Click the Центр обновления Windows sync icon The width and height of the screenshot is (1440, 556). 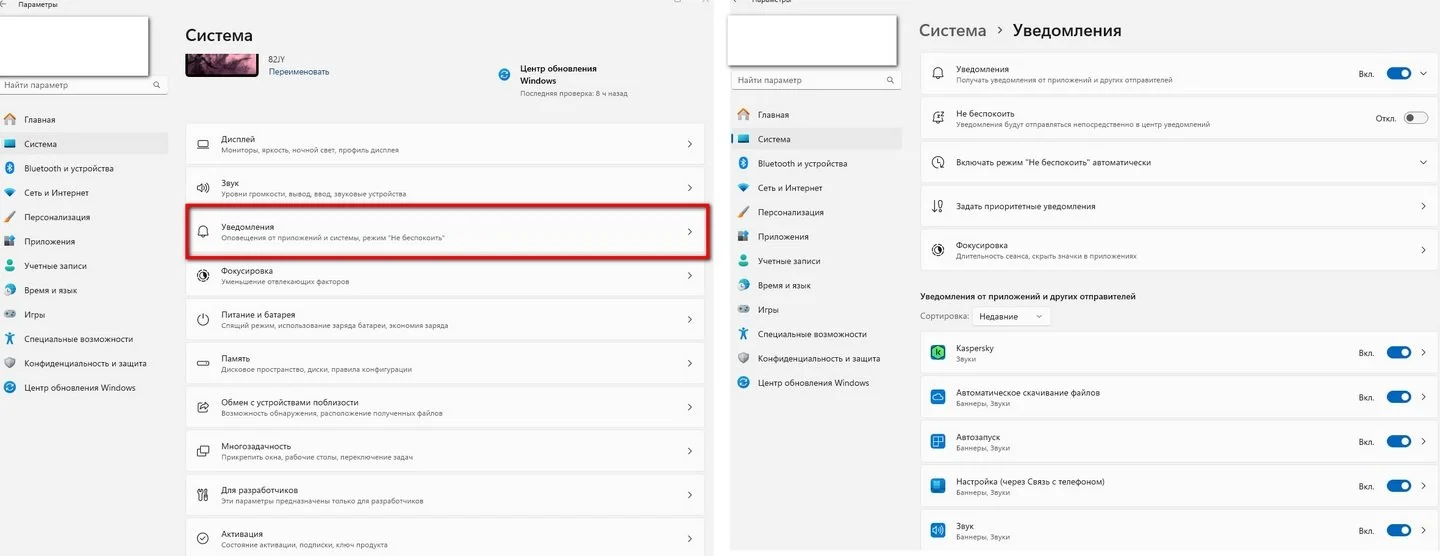coord(505,75)
